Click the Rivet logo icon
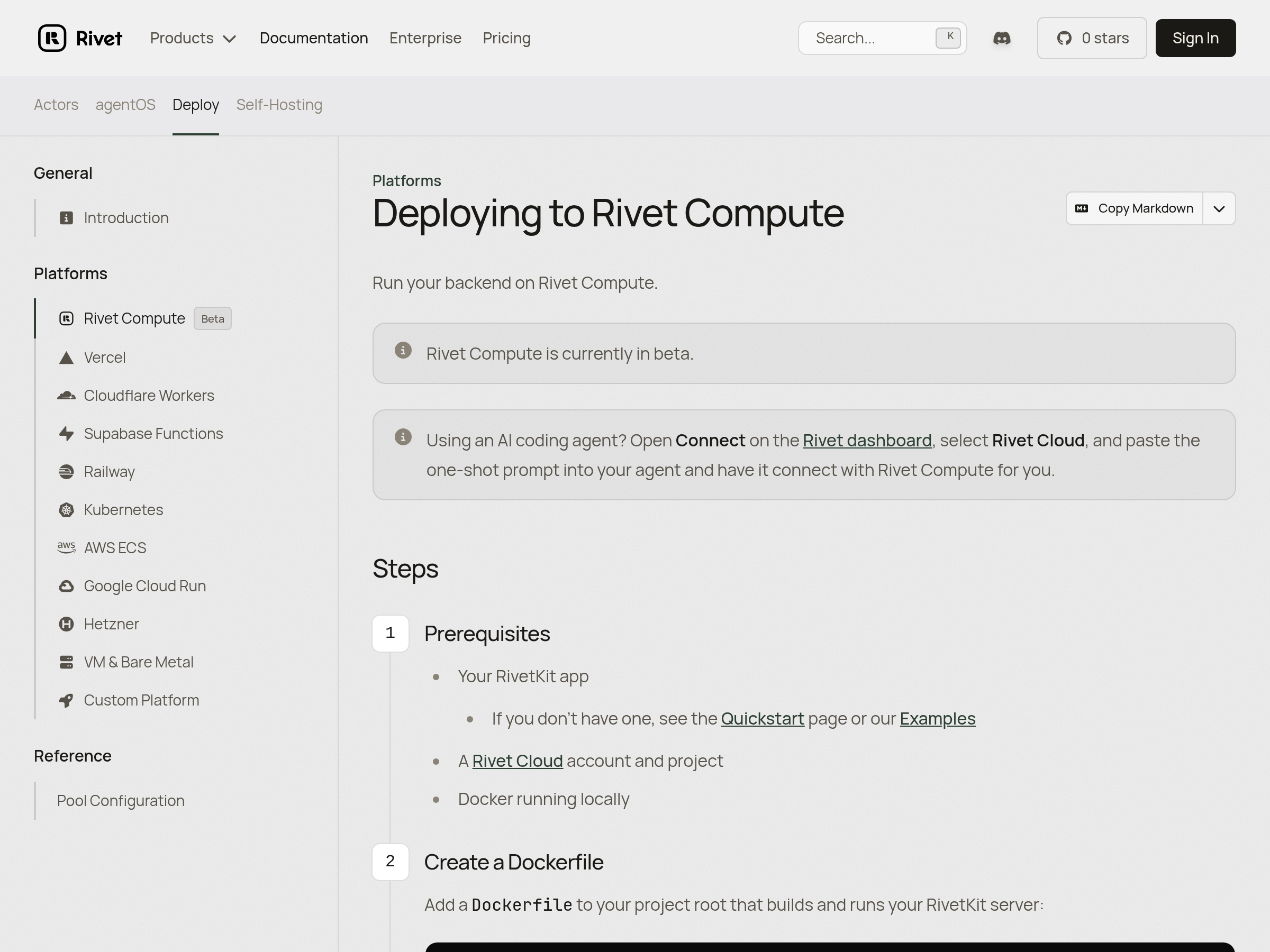 [x=52, y=38]
